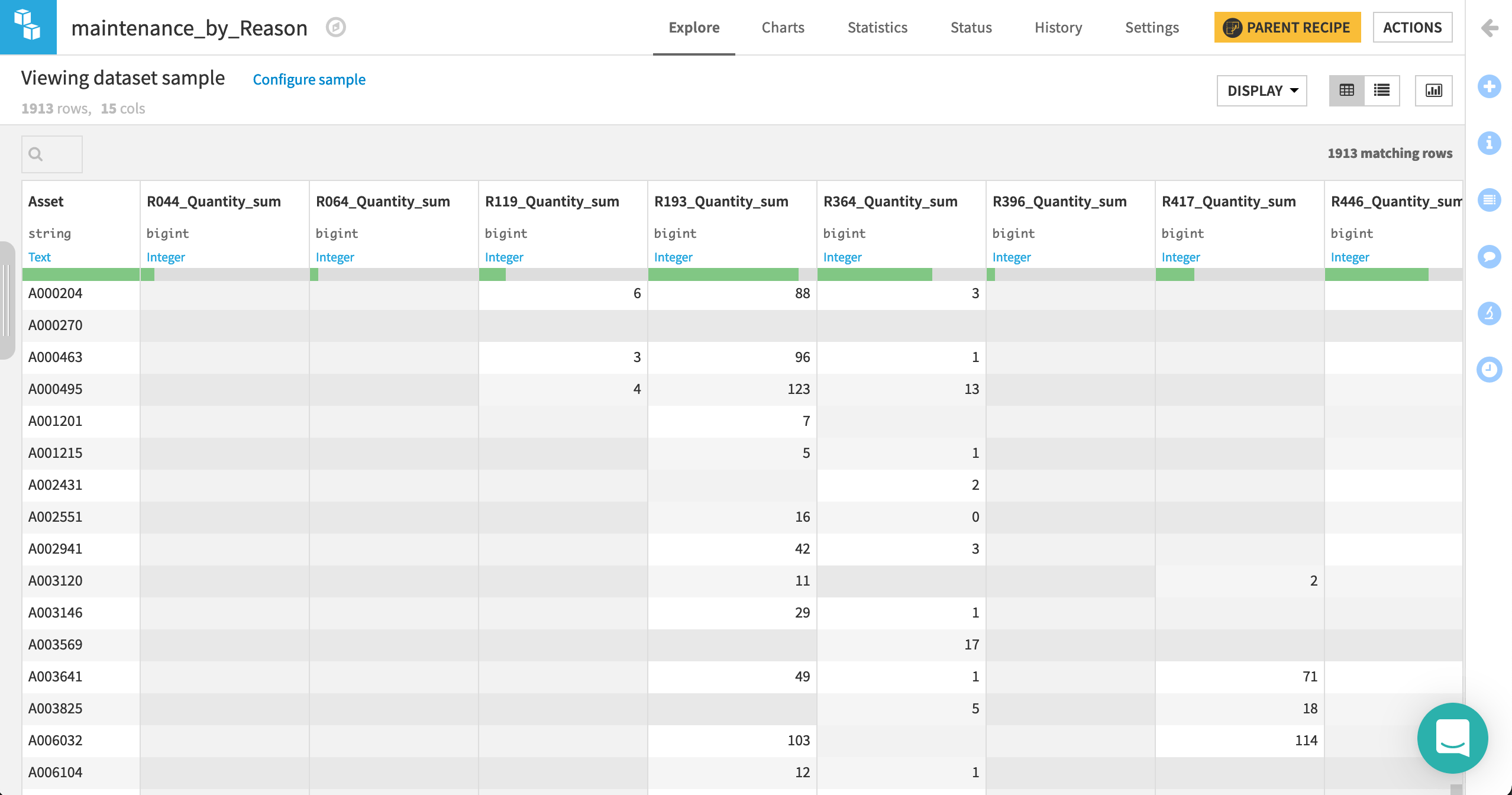Switch to the Charts tab
Image resolution: width=1512 pixels, height=795 pixels.
783,27
